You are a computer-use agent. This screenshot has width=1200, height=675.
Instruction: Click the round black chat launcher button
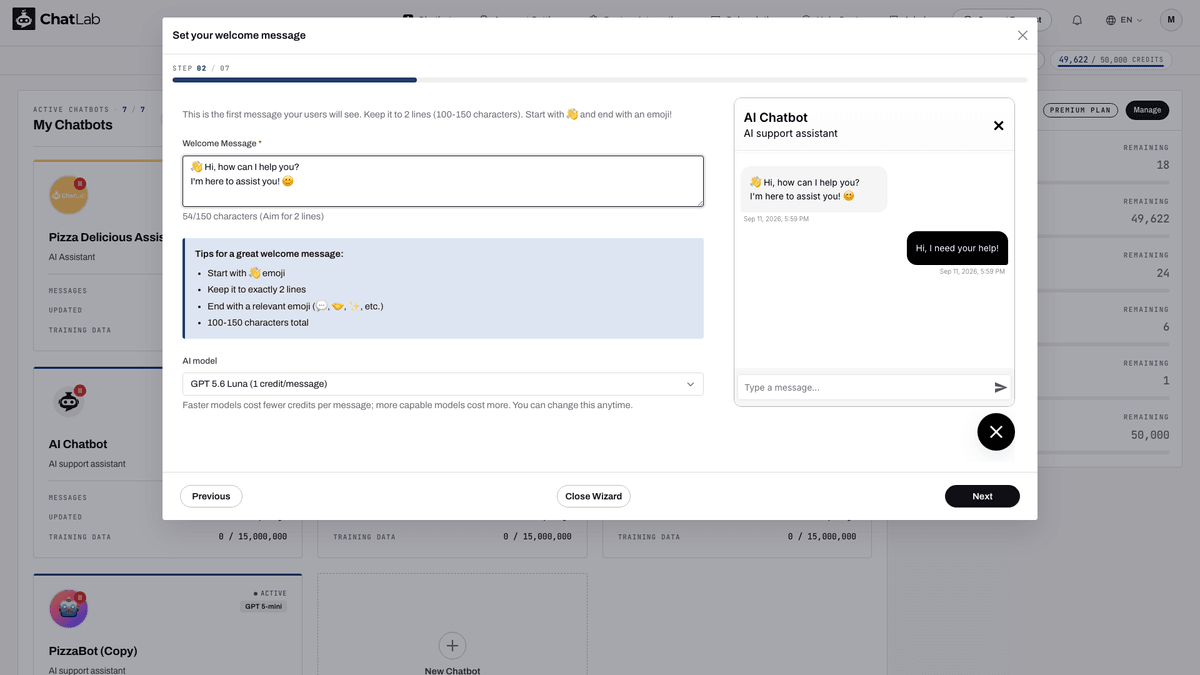(x=995, y=432)
